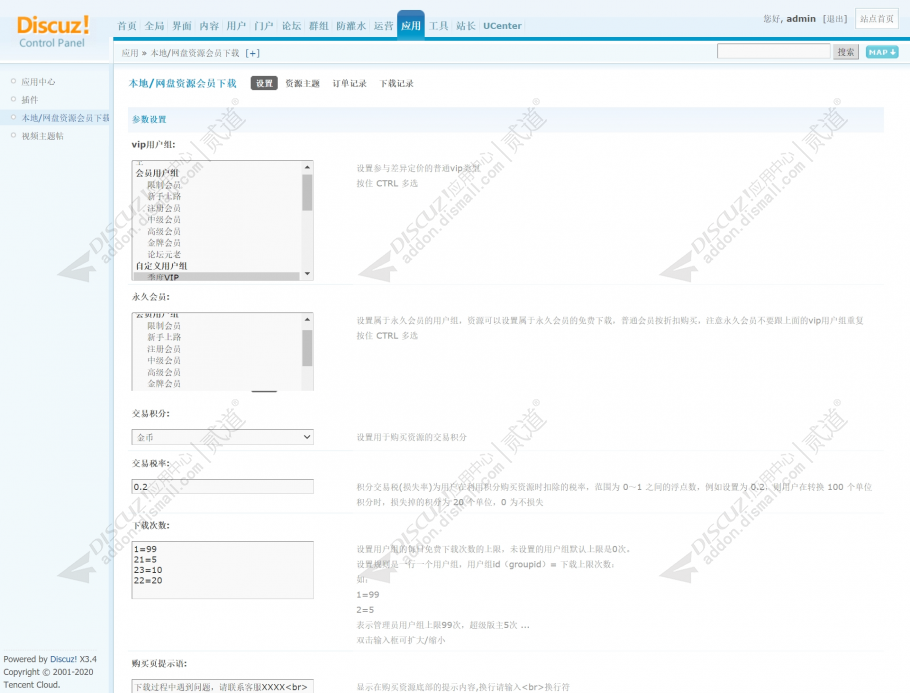Screen dimensions: 910x693
Task: Open the UCenter top menu item
Action: [x=502, y=26]
